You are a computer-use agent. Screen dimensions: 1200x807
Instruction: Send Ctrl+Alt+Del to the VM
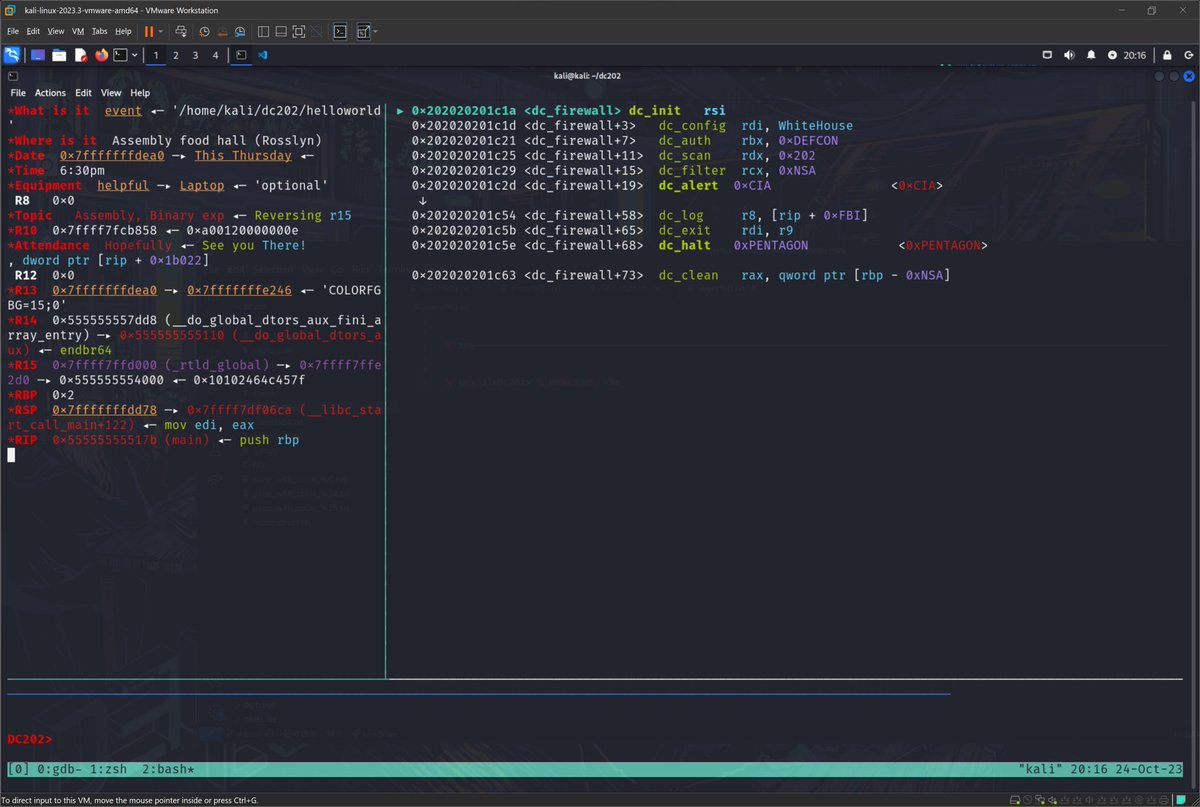(181, 31)
